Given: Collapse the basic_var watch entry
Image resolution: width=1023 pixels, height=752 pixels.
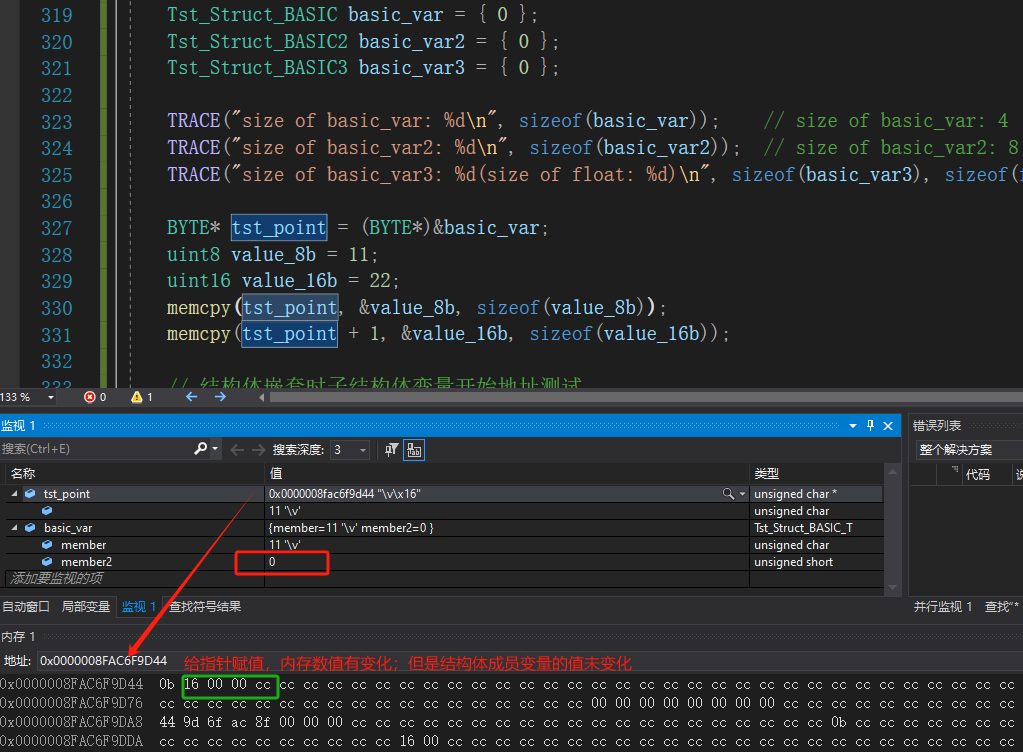Looking at the screenshot, I should pyautogui.click(x=14, y=528).
